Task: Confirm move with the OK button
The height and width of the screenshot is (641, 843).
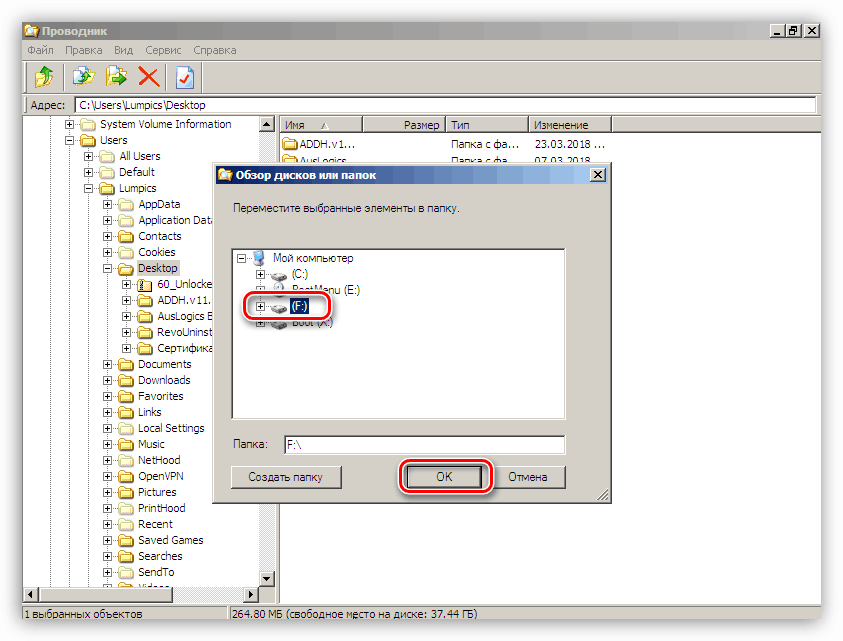Action: click(444, 476)
